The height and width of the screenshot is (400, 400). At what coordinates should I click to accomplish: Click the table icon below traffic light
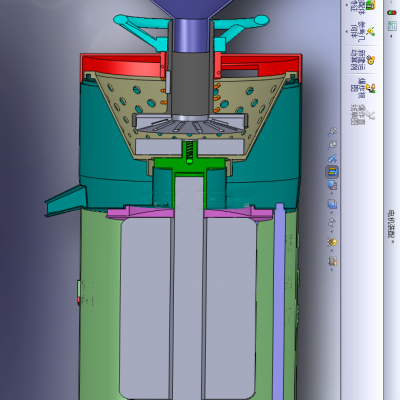click(x=391, y=26)
